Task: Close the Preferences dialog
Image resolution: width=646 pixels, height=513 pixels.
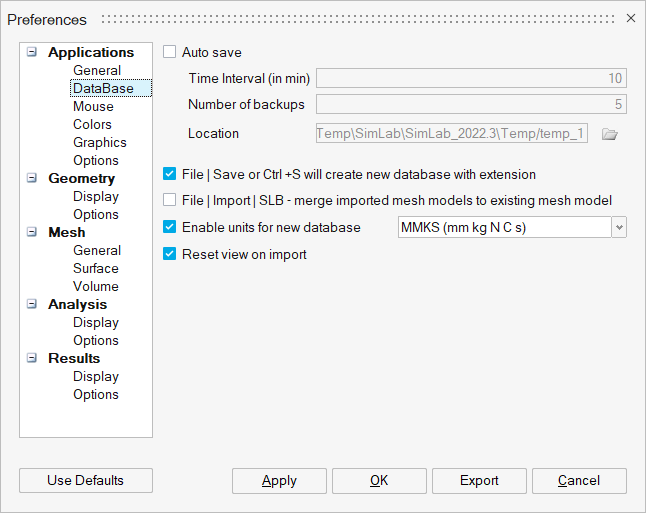Action: point(630,18)
